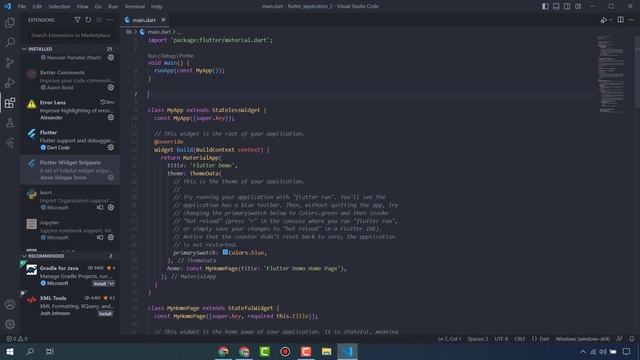This screenshot has height=360, width=640.
Task: Open the Manage gear in activity bar
Action: pyautogui.click(x=10, y=324)
